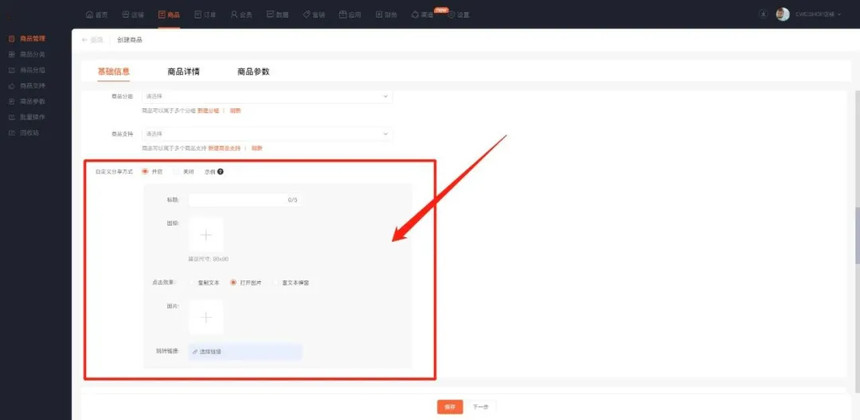This screenshot has width=860, height=420.
Task: Switch to the 商品参数 tab
Action: click(x=253, y=72)
